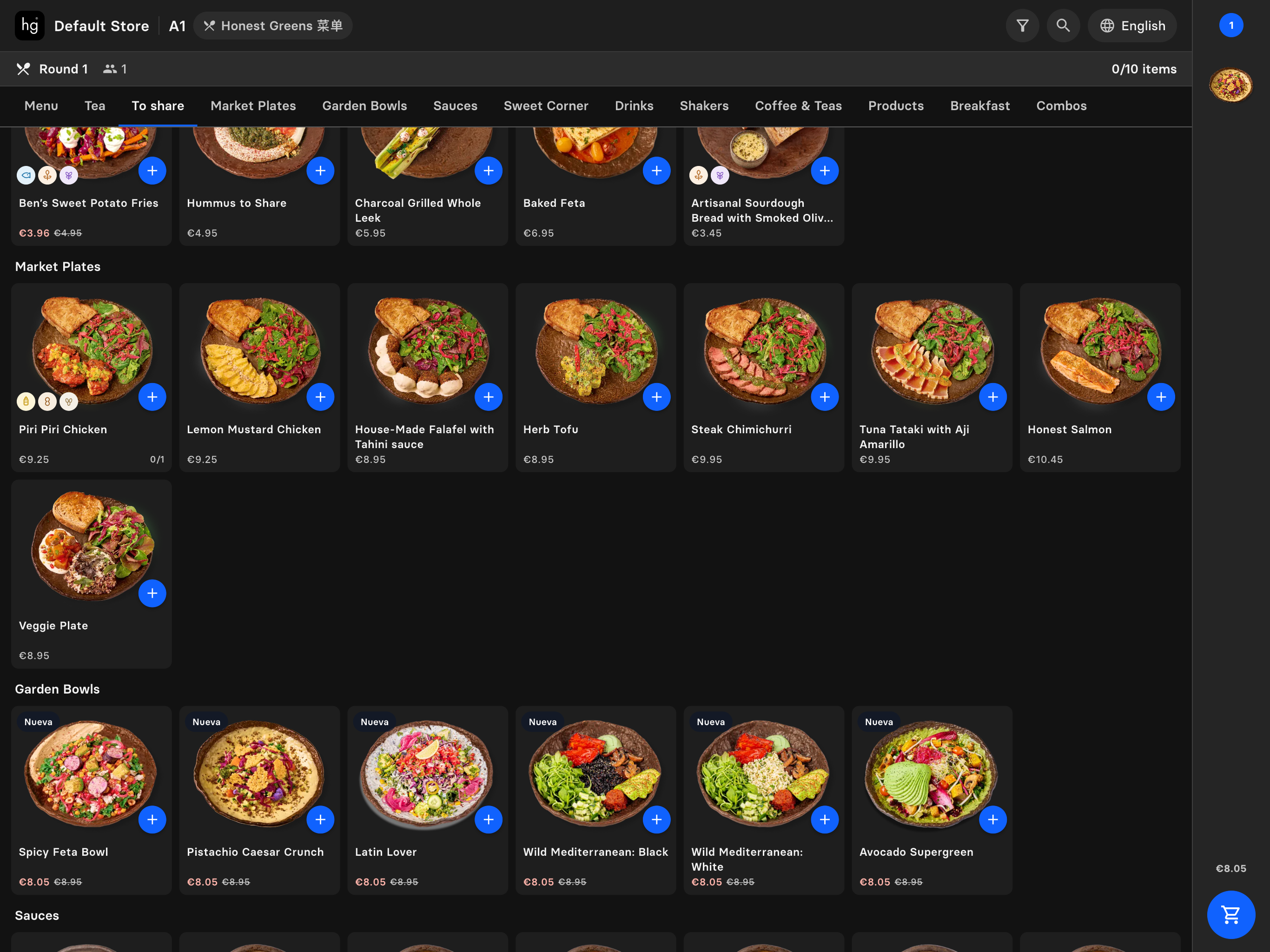
Task: Add Wild Mediterranean: White bowl
Action: 825,820
